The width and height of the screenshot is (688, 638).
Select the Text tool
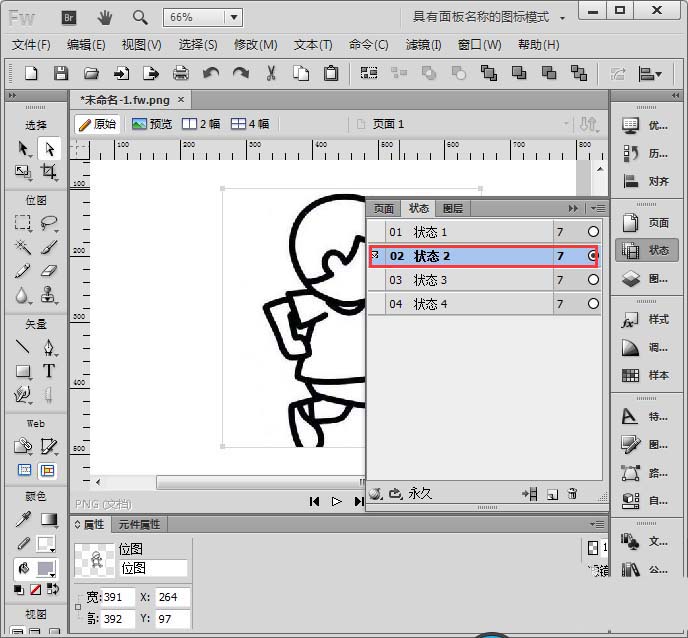point(49,371)
